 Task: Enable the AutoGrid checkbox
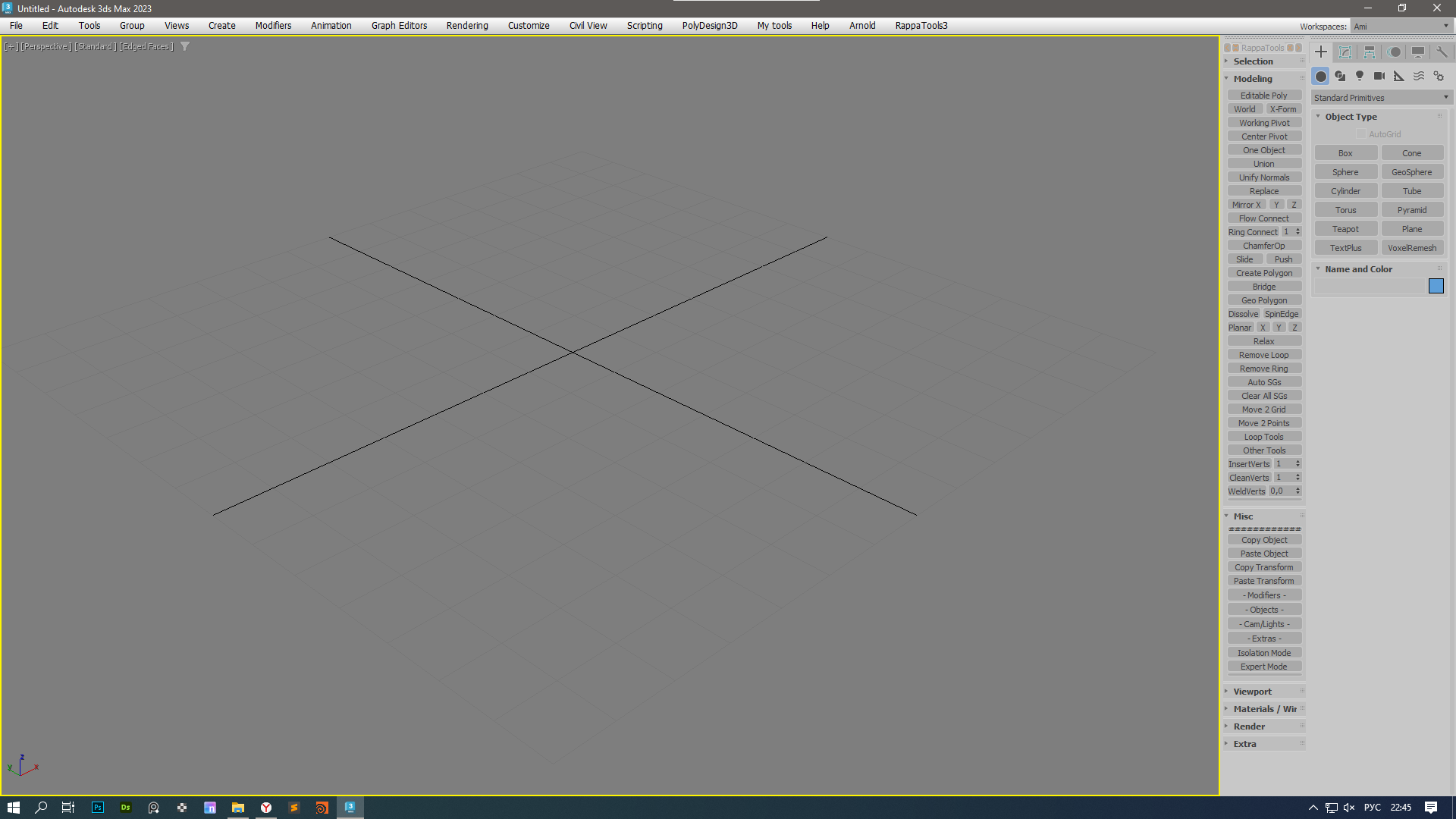click(1361, 134)
